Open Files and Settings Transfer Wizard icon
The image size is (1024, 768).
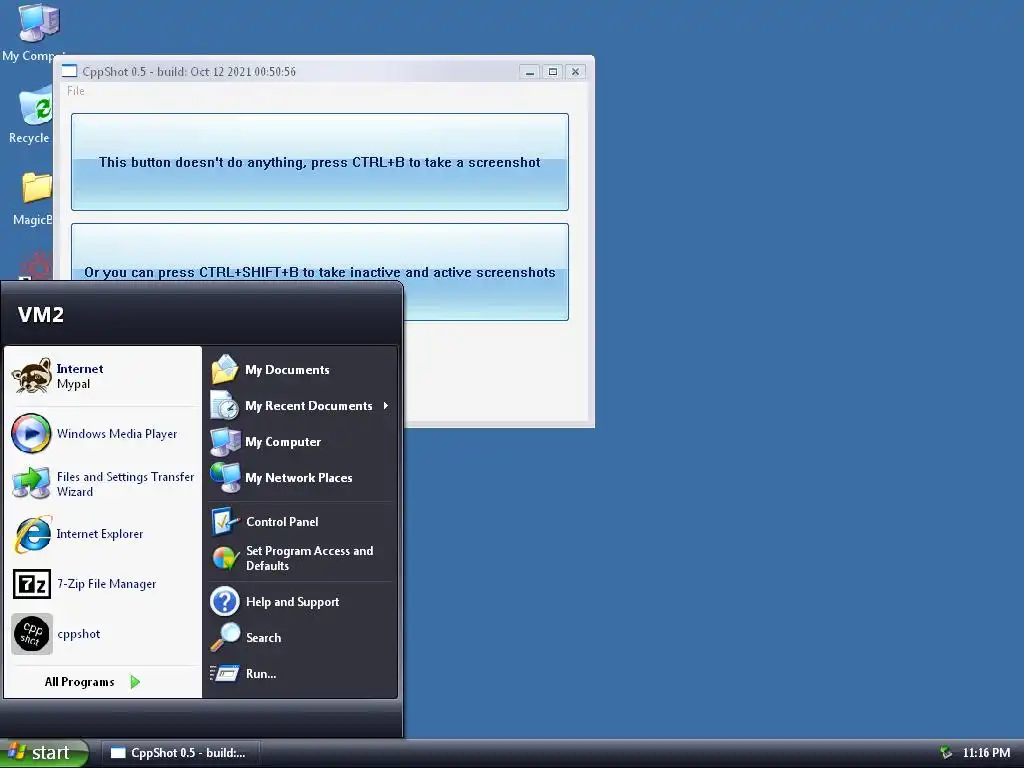pos(31,483)
